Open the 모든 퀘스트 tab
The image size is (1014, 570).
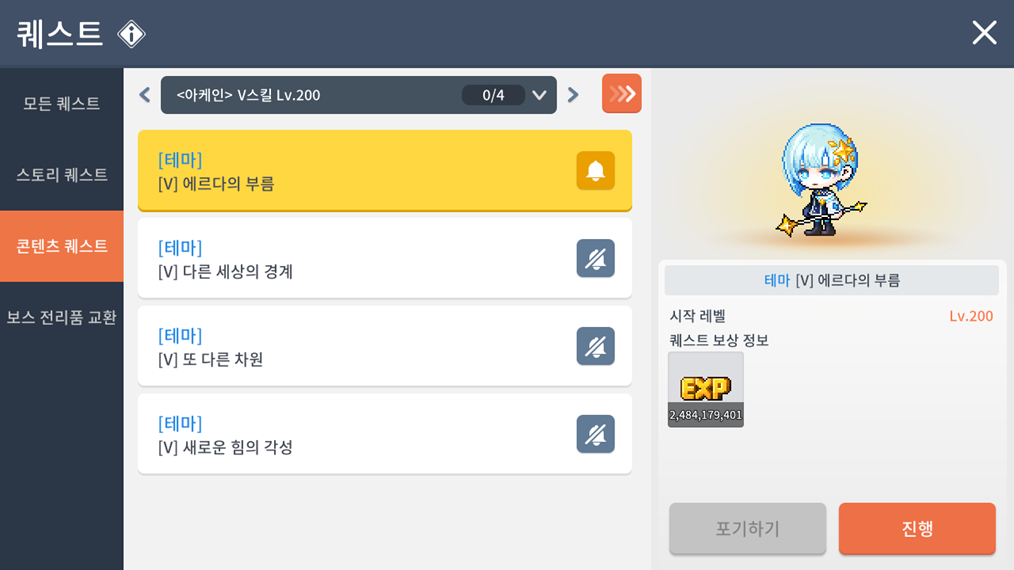pyautogui.click(x=61, y=104)
